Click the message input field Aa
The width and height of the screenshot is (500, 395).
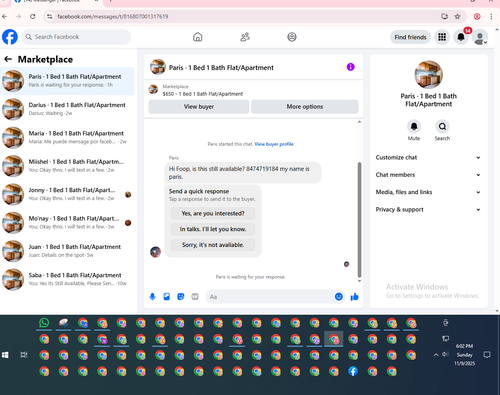pyautogui.click(x=270, y=297)
